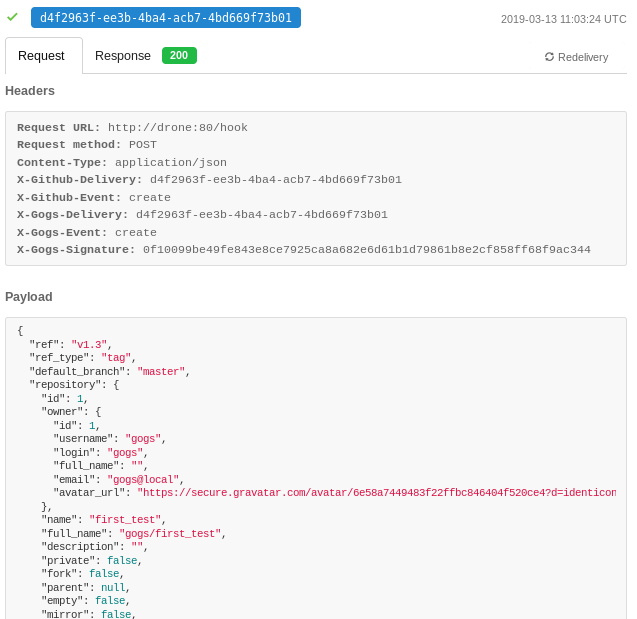Click the Content-Type application/json value
Viewport: 637px width, 619px height.
point(171,162)
